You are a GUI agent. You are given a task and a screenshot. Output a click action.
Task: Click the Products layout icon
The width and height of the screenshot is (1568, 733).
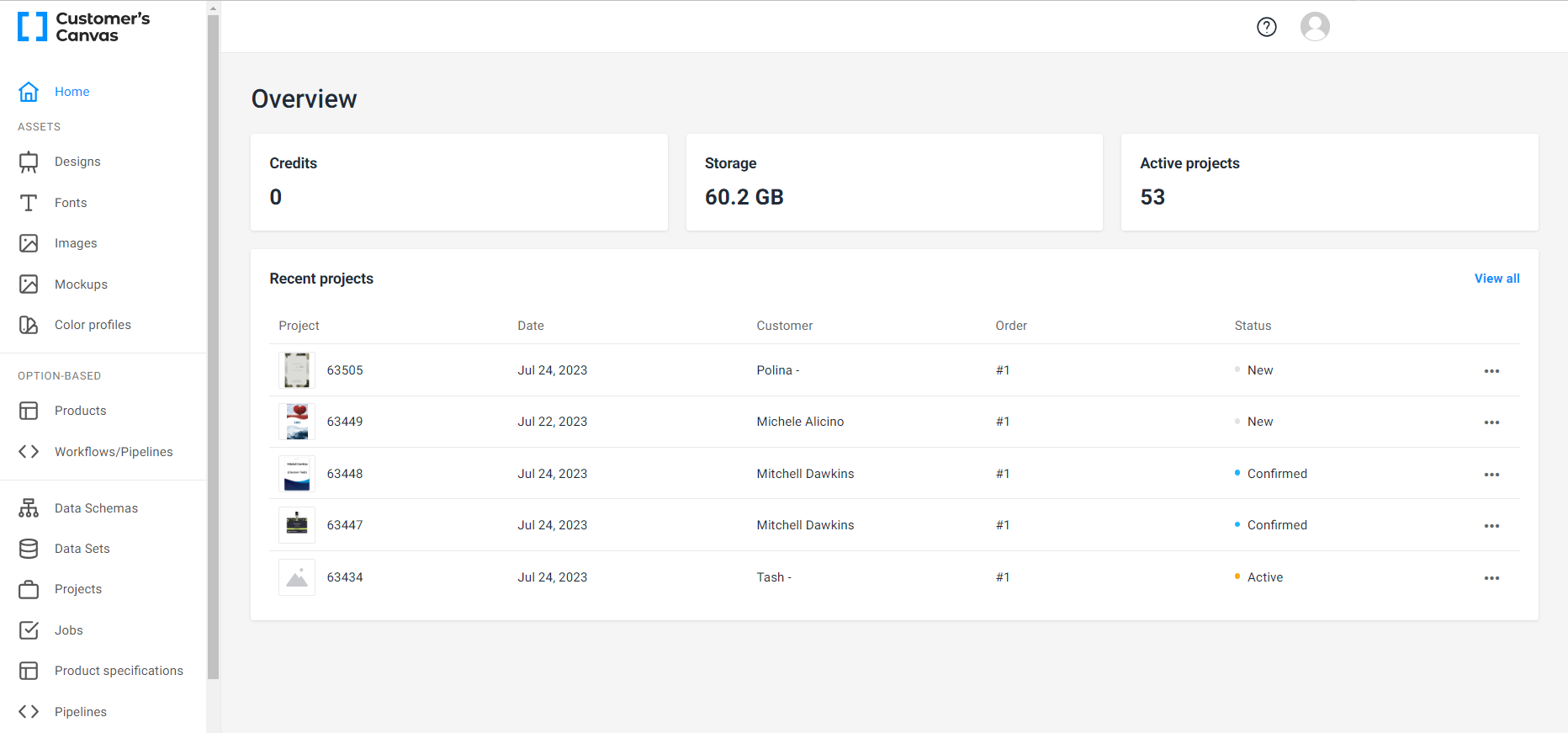point(29,411)
